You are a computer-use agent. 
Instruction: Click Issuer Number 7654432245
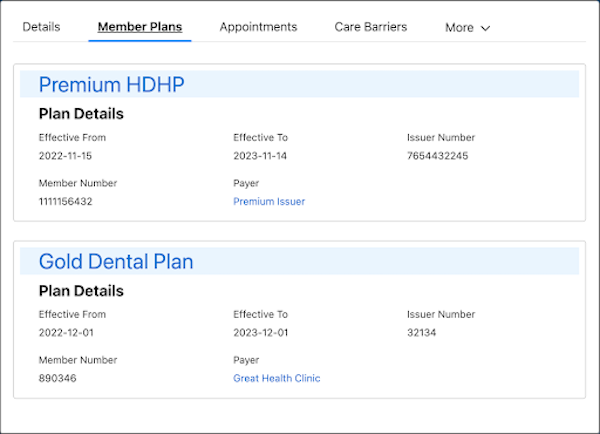(x=437, y=156)
